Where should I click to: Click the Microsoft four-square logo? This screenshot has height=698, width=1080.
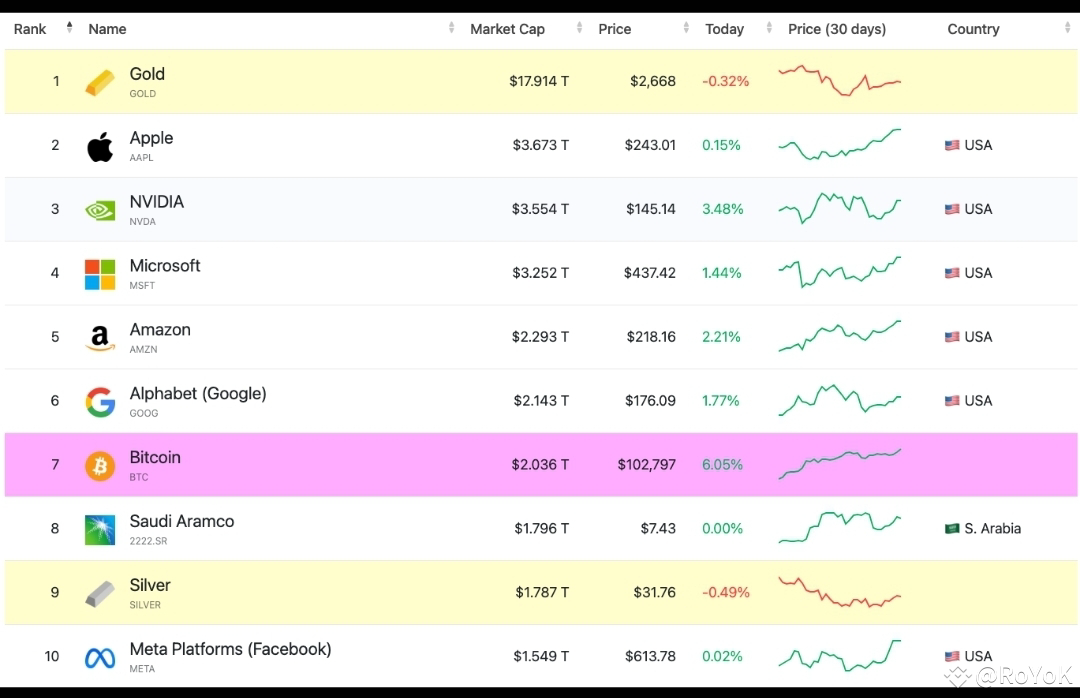pyautogui.click(x=100, y=274)
